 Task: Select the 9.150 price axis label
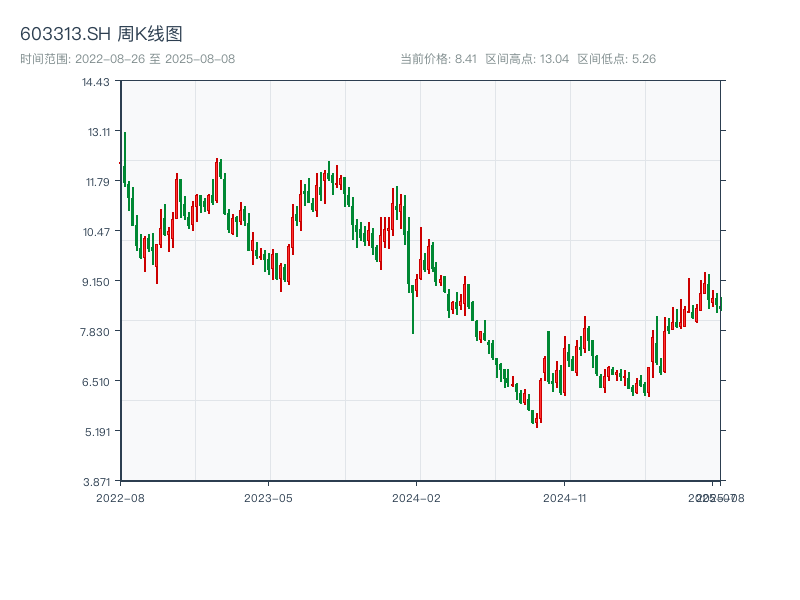tap(96, 282)
